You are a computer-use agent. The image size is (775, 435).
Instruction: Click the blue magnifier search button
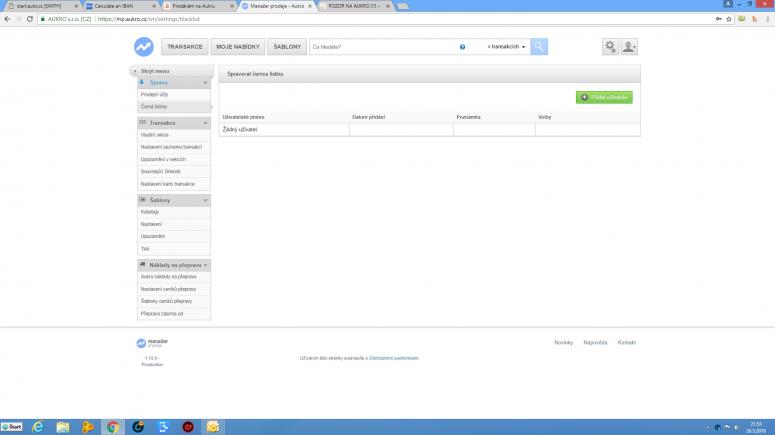pyautogui.click(x=539, y=46)
